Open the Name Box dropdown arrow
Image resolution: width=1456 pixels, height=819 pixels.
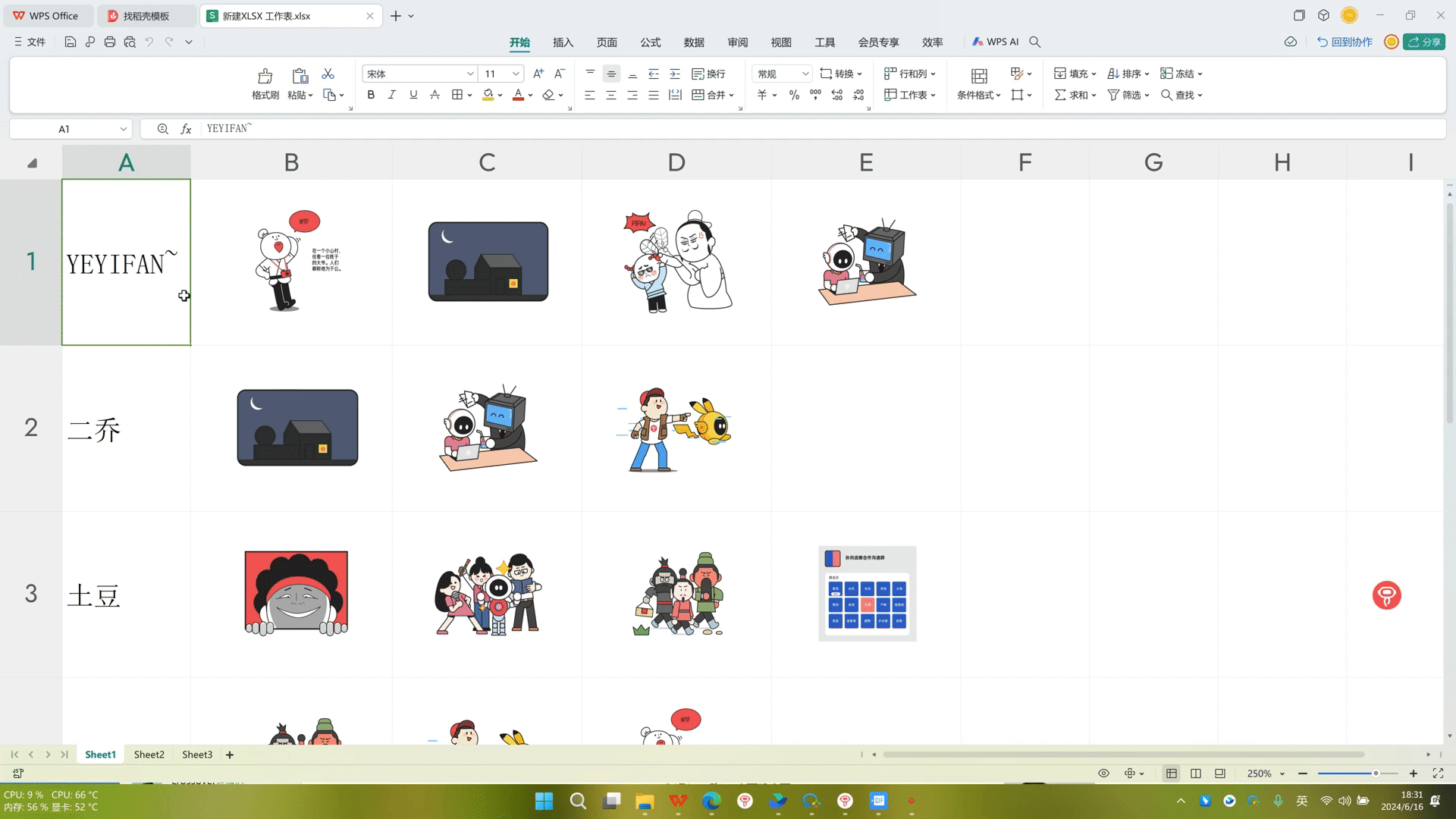(x=123, y=129)
